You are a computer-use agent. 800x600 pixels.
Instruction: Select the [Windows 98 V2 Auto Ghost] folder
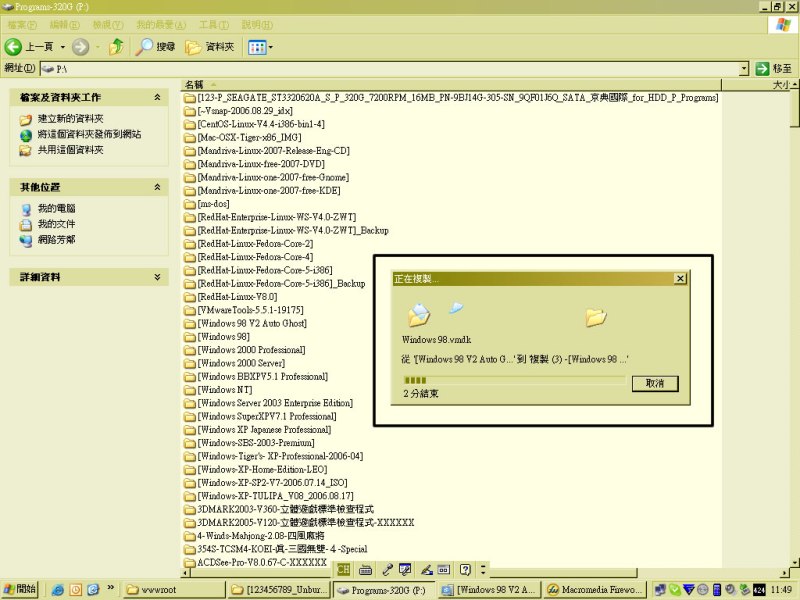(246, 323)
